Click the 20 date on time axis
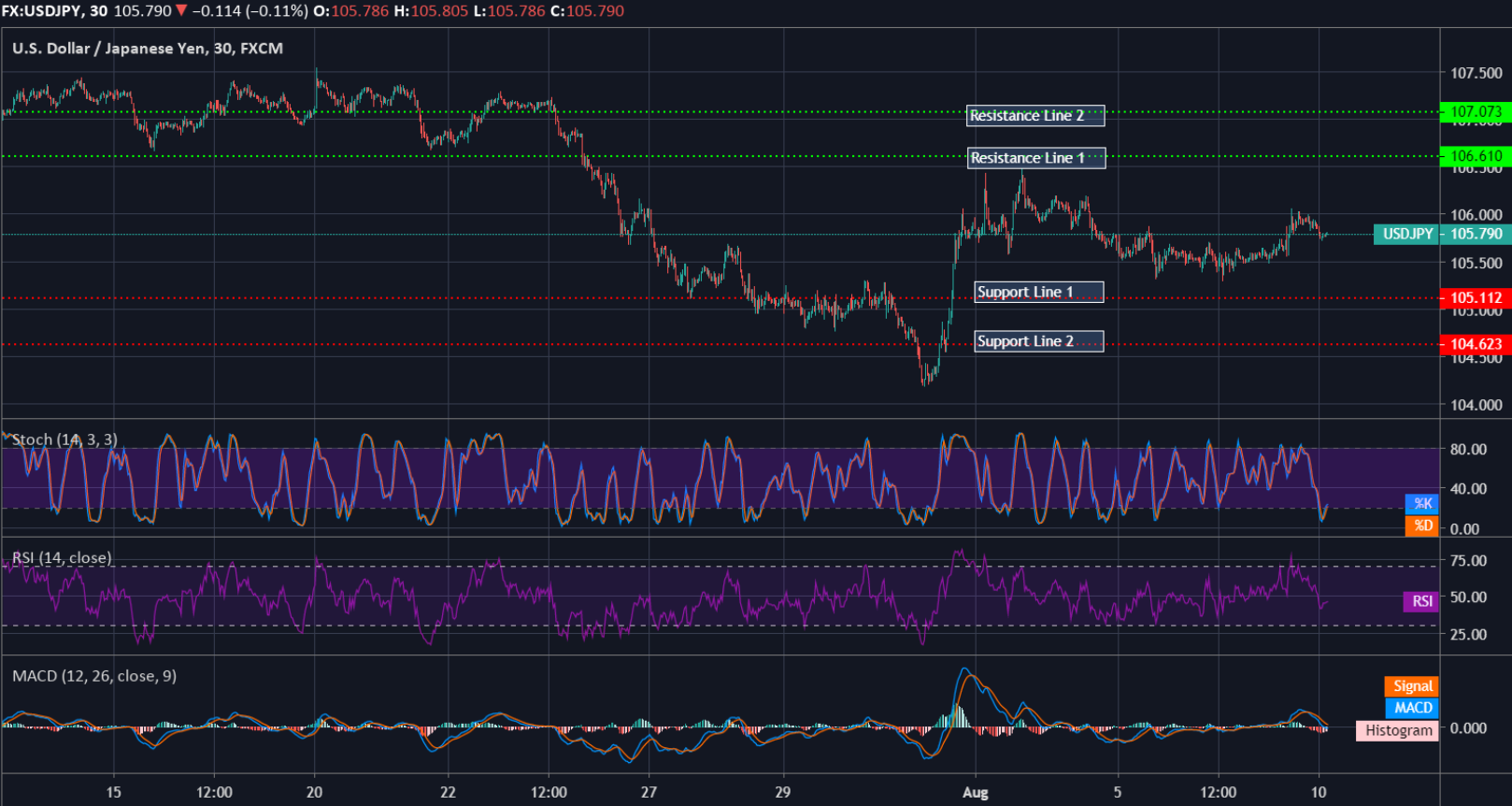This screenshot has height=806, width=1512. click(314, 793)
